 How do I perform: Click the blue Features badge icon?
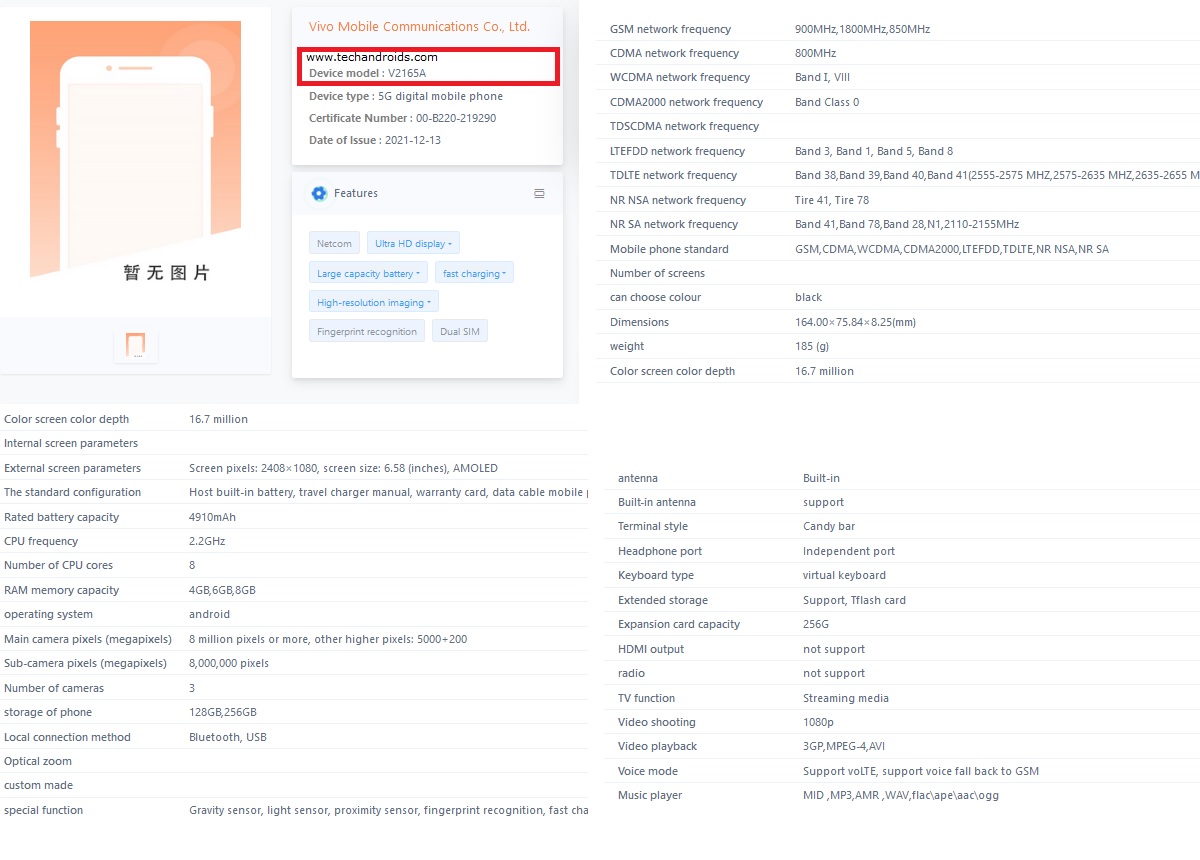pos(319,194)
